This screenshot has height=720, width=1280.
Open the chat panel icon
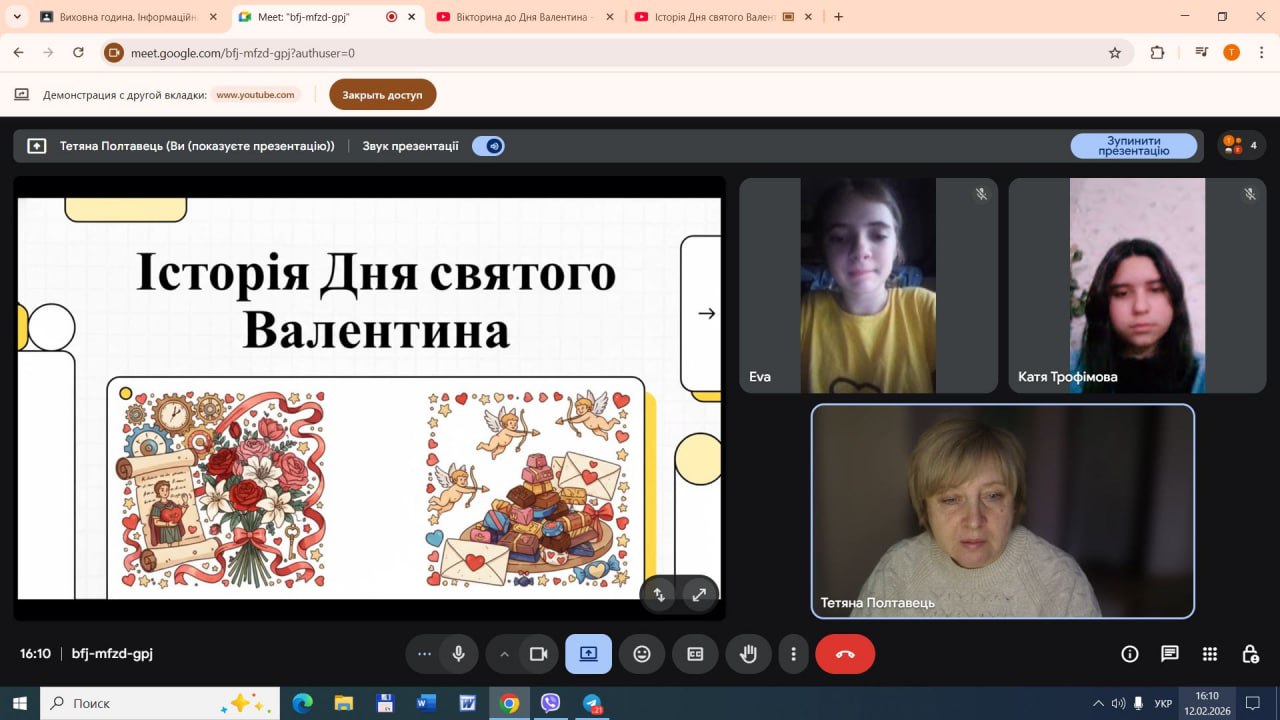(1169, 654)
